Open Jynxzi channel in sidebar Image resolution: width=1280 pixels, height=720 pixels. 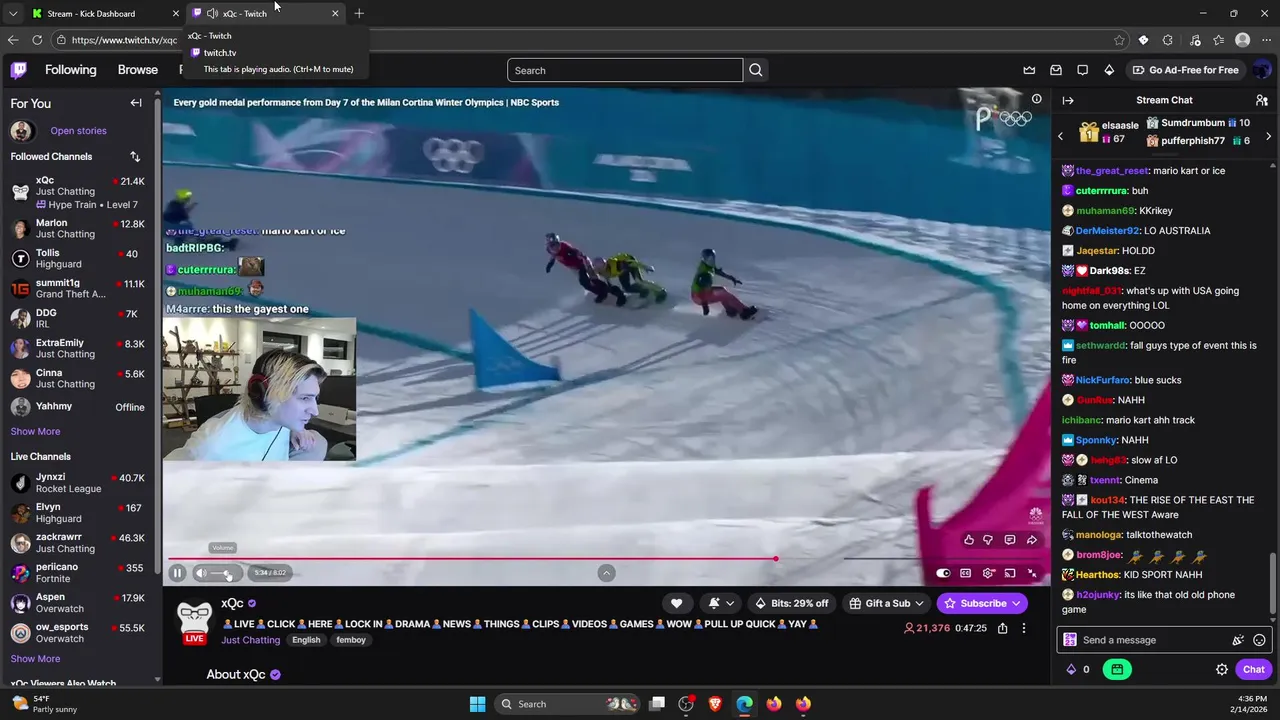pos(77,483)
